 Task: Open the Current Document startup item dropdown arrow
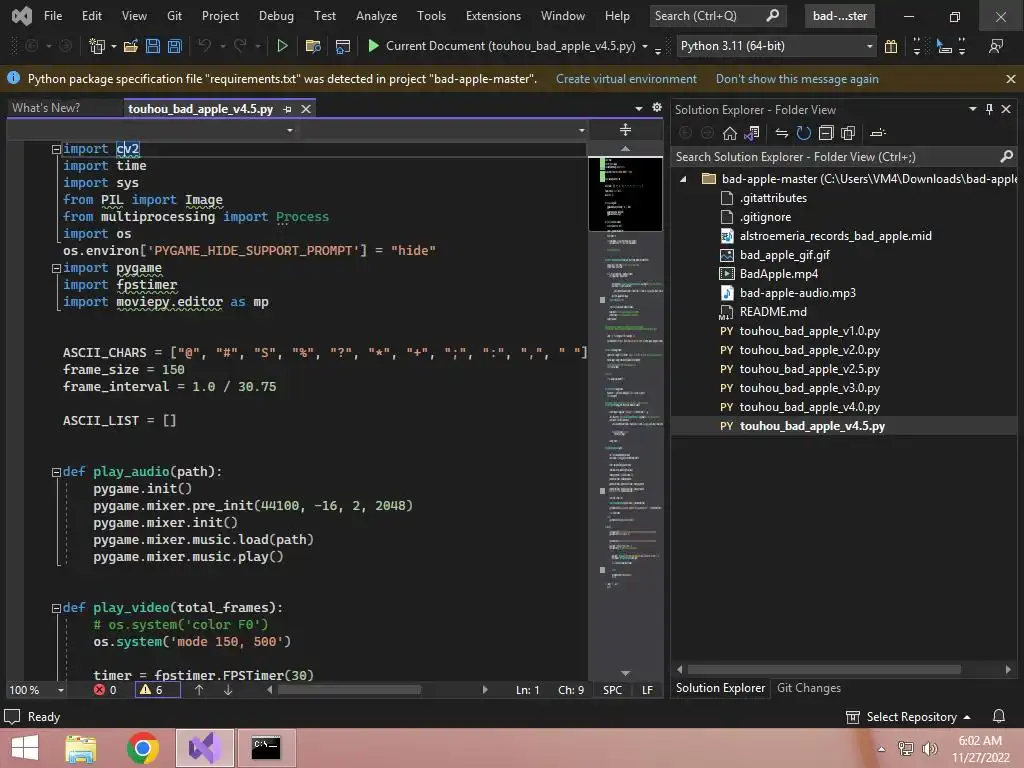click(x=645, y=46)
